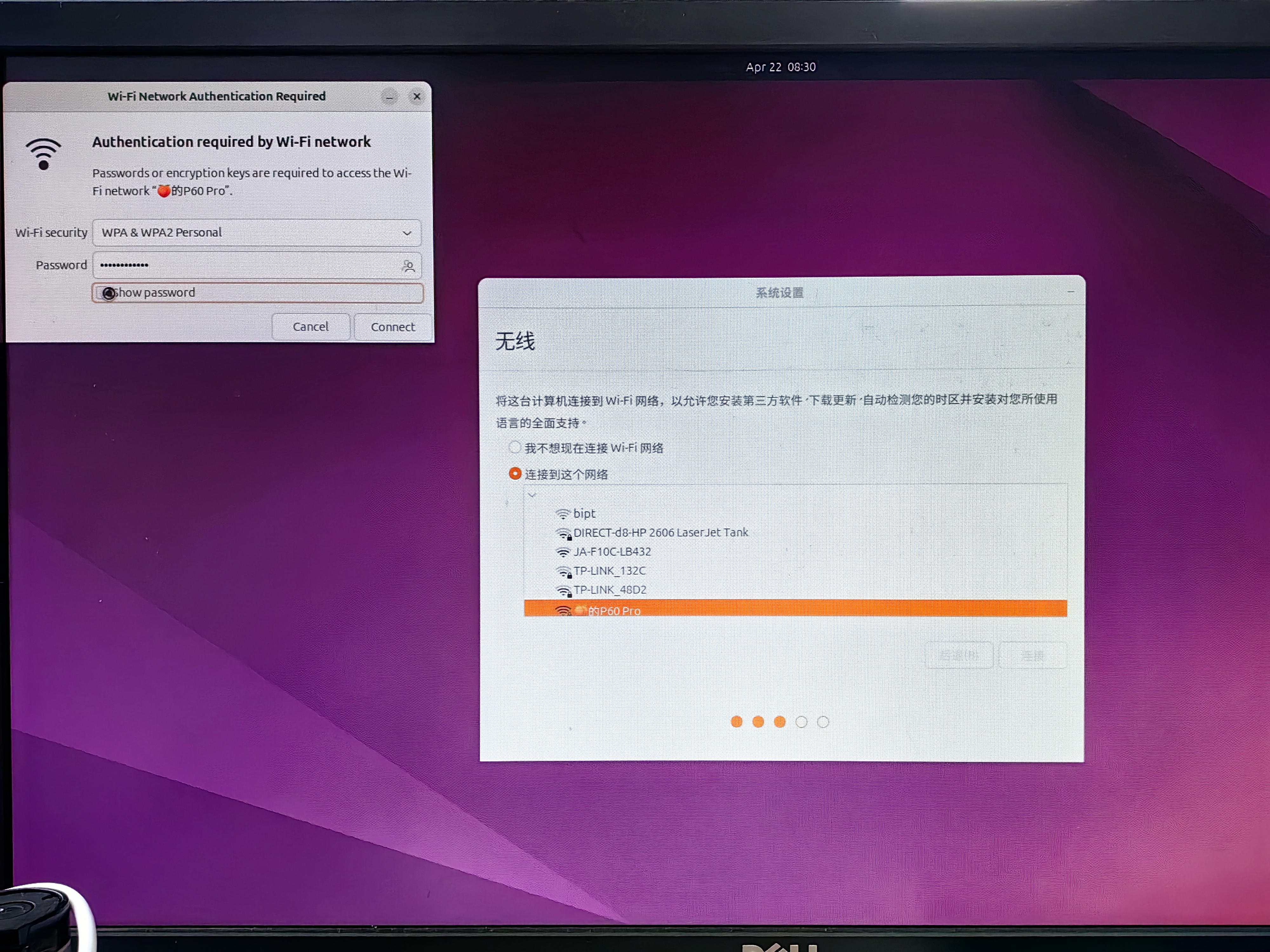1270x952 pixels.
Task: Click the large Wi-Fi signal icon
Action: (x=43, y=154)
